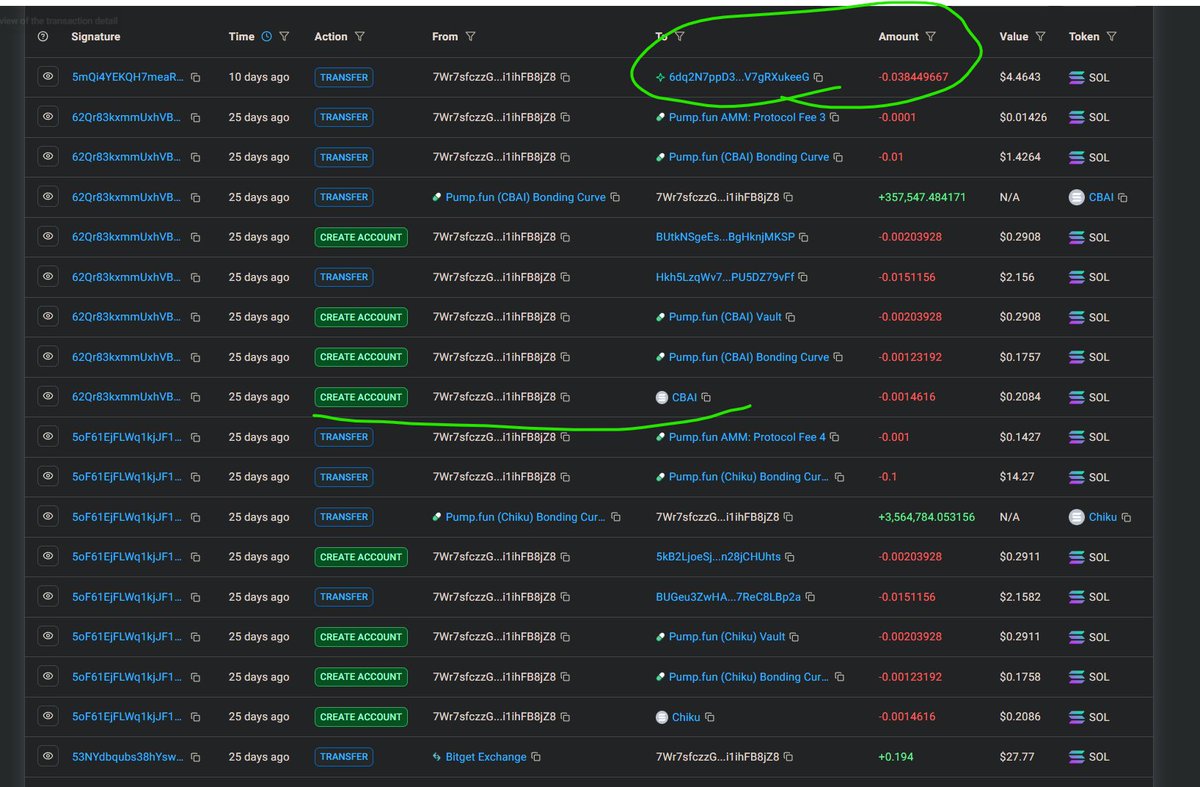Click SOL token icon in $4.4643 row
The width and height of the screenshot is (1200, 787).
[x=1077, y=77]
